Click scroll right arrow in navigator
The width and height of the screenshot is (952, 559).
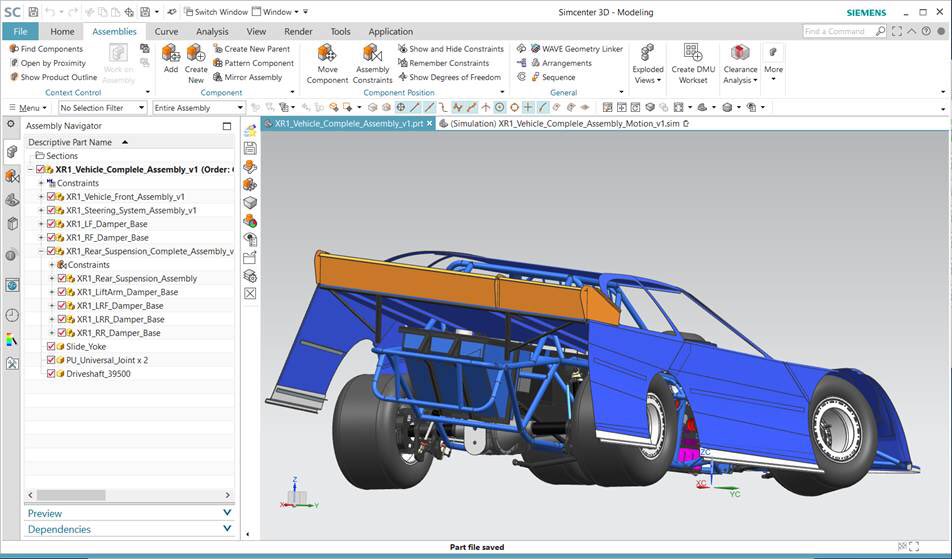click(228, 495)
